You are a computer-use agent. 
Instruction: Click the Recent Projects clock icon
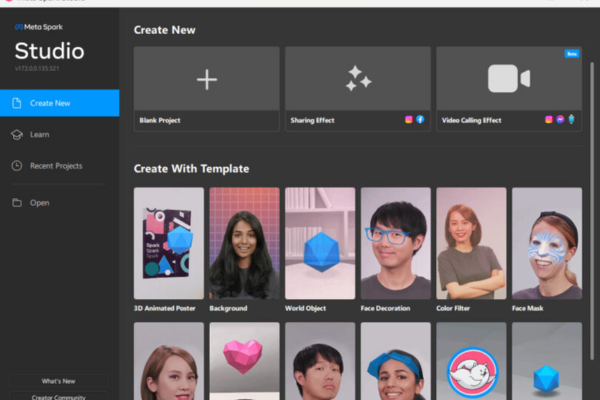[17, 166]
